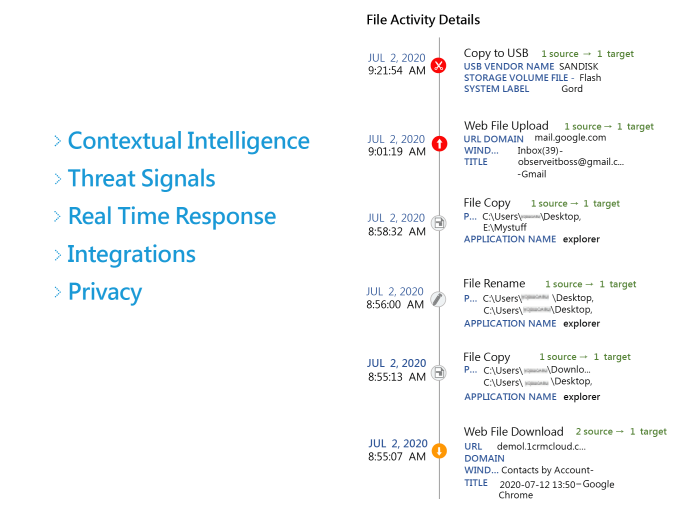Expand the Privacy chevron
This screenshot has height=514, width=700.
(x=57, y=293)
